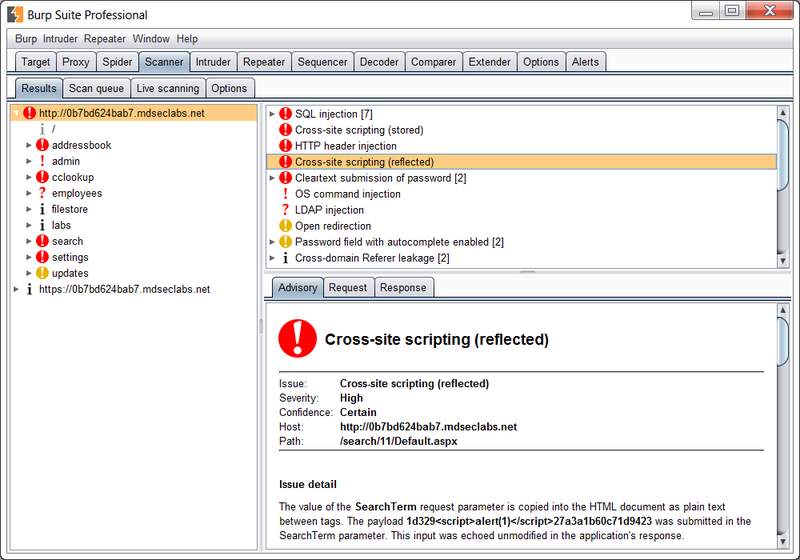
Task: Click the red icon beside http host entry
Action: [x=30, y=113]
